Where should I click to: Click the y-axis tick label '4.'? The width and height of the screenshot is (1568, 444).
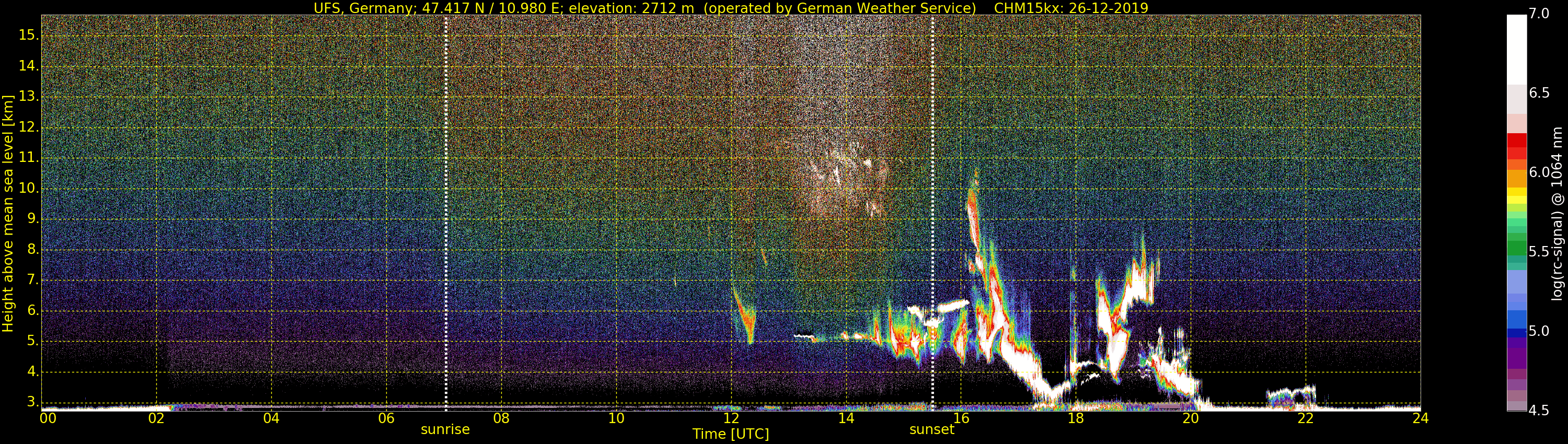(x=33, y=371)
